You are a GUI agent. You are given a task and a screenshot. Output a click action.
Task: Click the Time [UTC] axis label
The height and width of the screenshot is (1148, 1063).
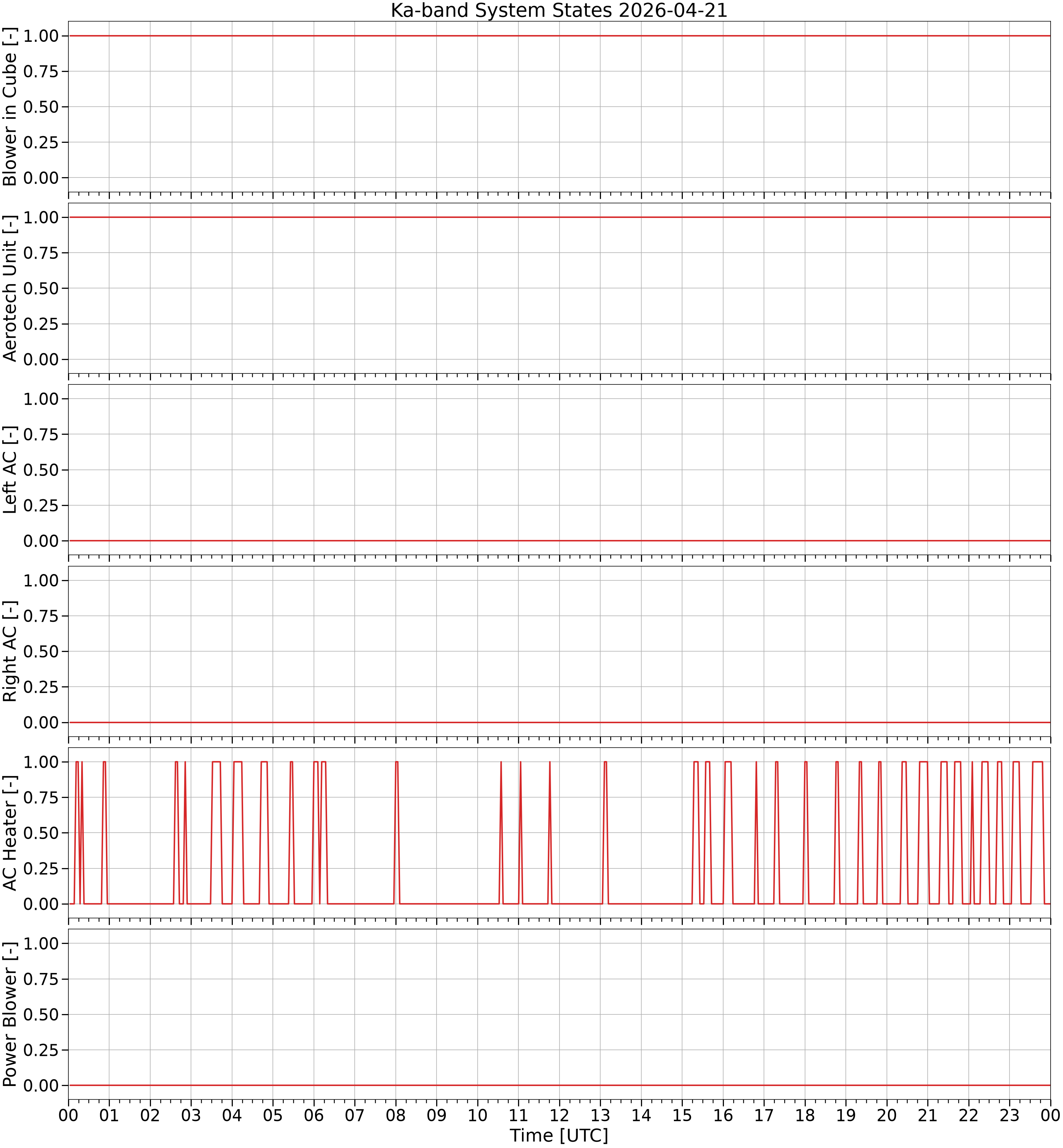[559, 1135]
